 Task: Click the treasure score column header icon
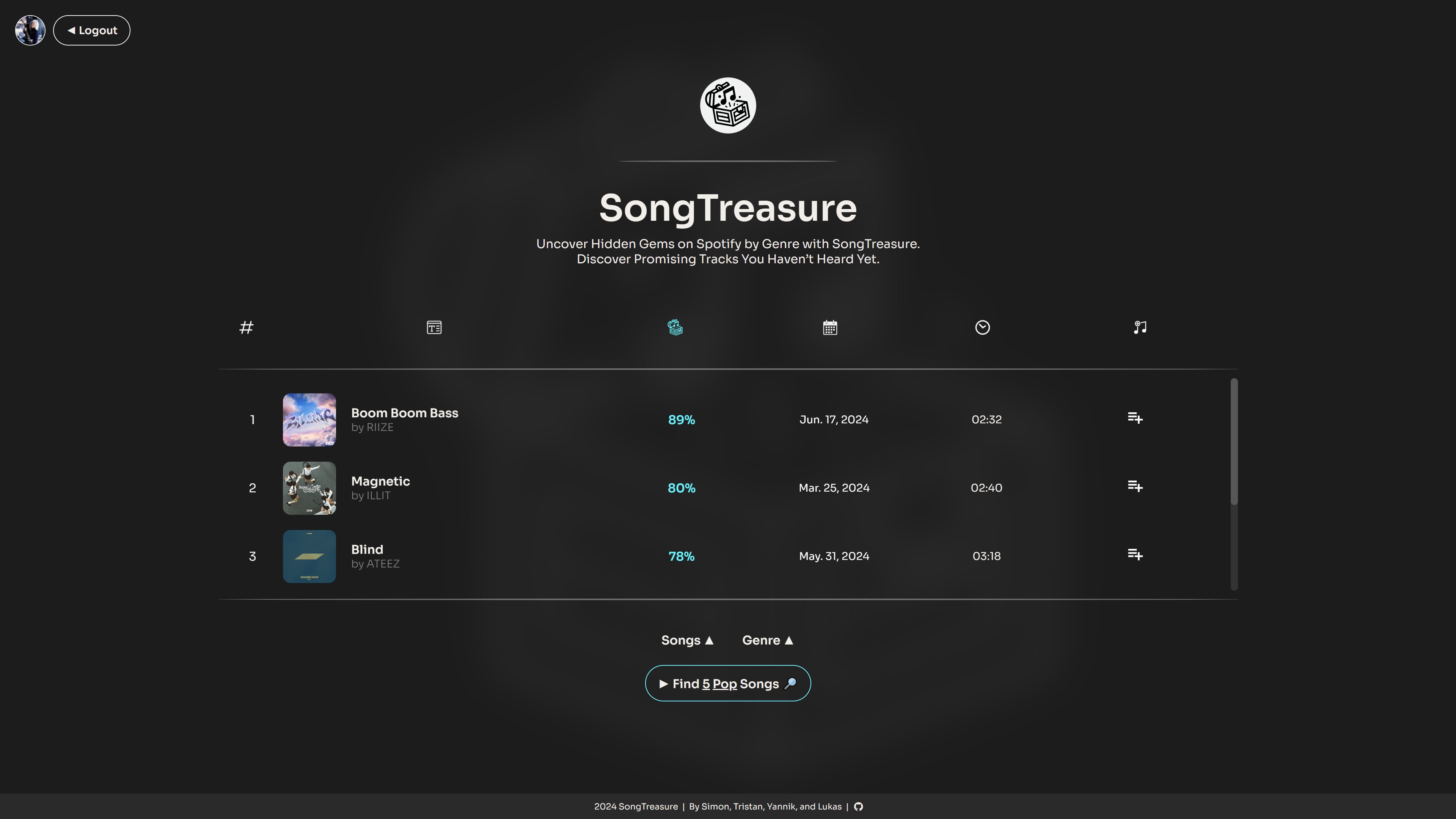point(675,327)
